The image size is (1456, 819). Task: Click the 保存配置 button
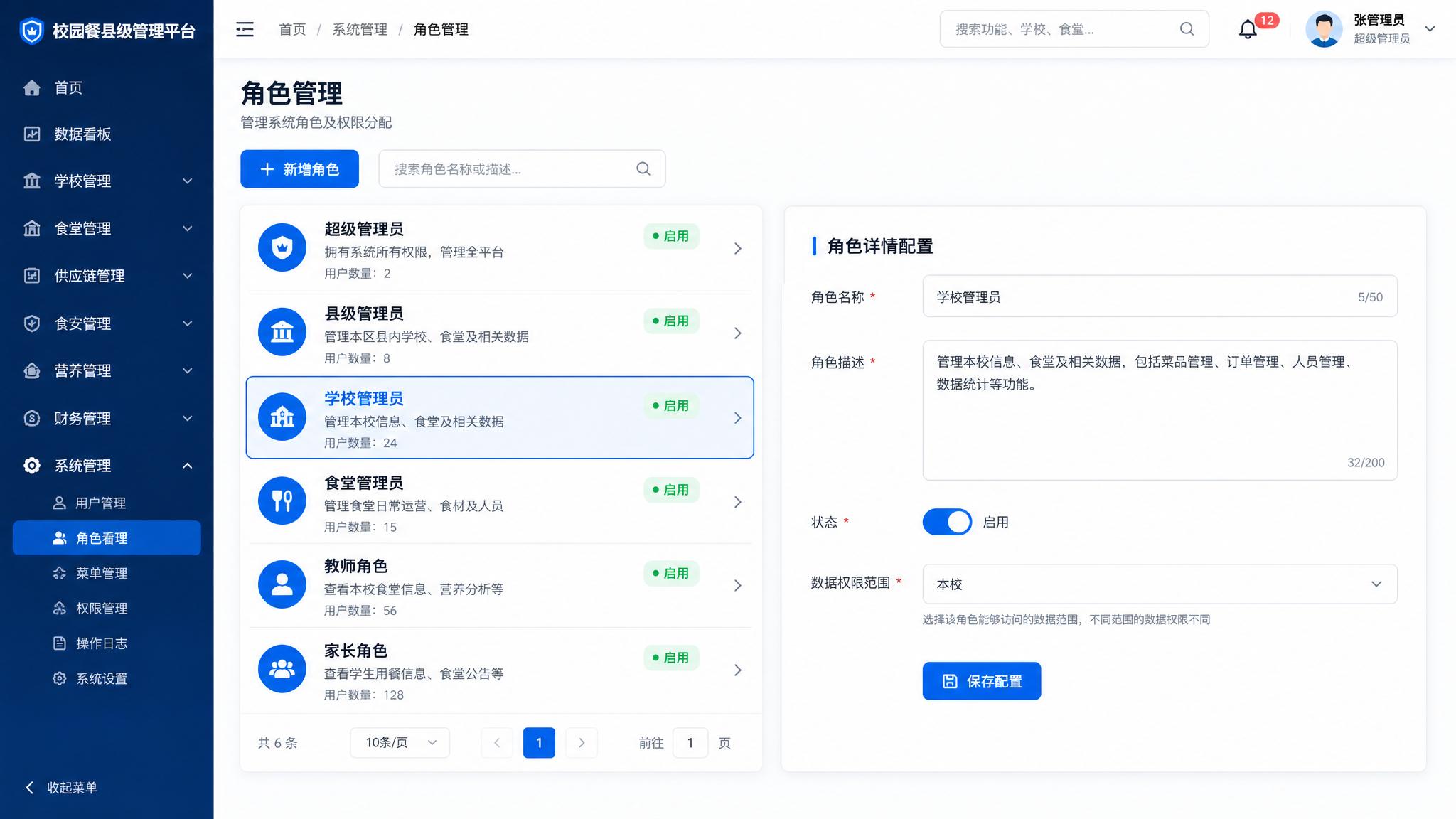pyautogui.click(x=982, y=681)
